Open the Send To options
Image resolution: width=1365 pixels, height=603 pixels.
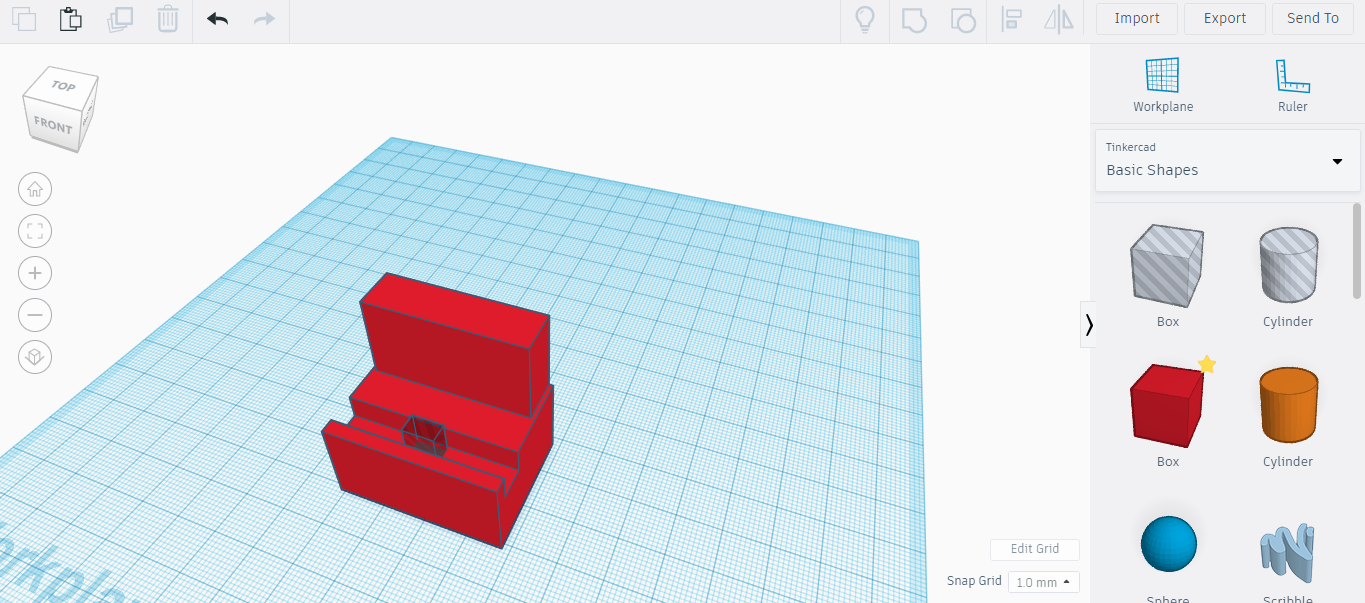1313,18
